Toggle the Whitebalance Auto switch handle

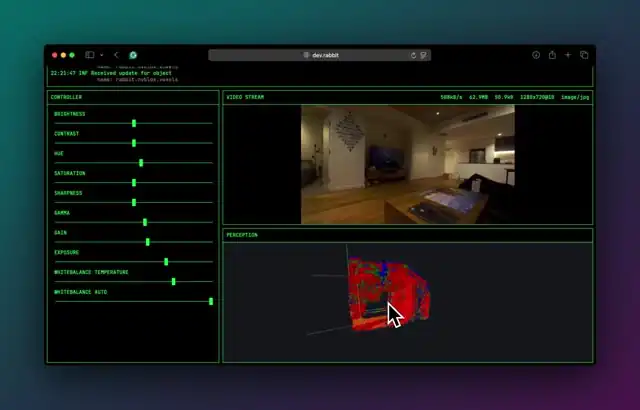(211, 301)
